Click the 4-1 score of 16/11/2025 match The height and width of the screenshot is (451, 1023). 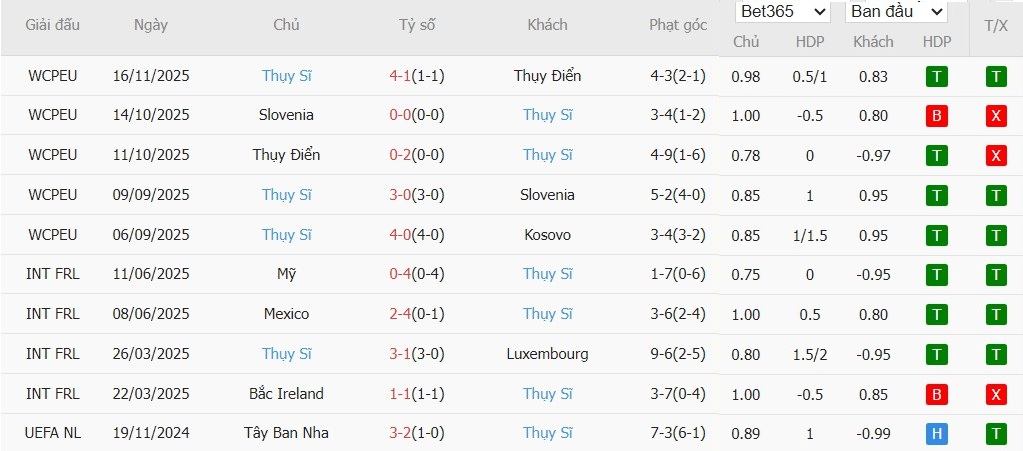pyautogui.click(x=401, y=76)
